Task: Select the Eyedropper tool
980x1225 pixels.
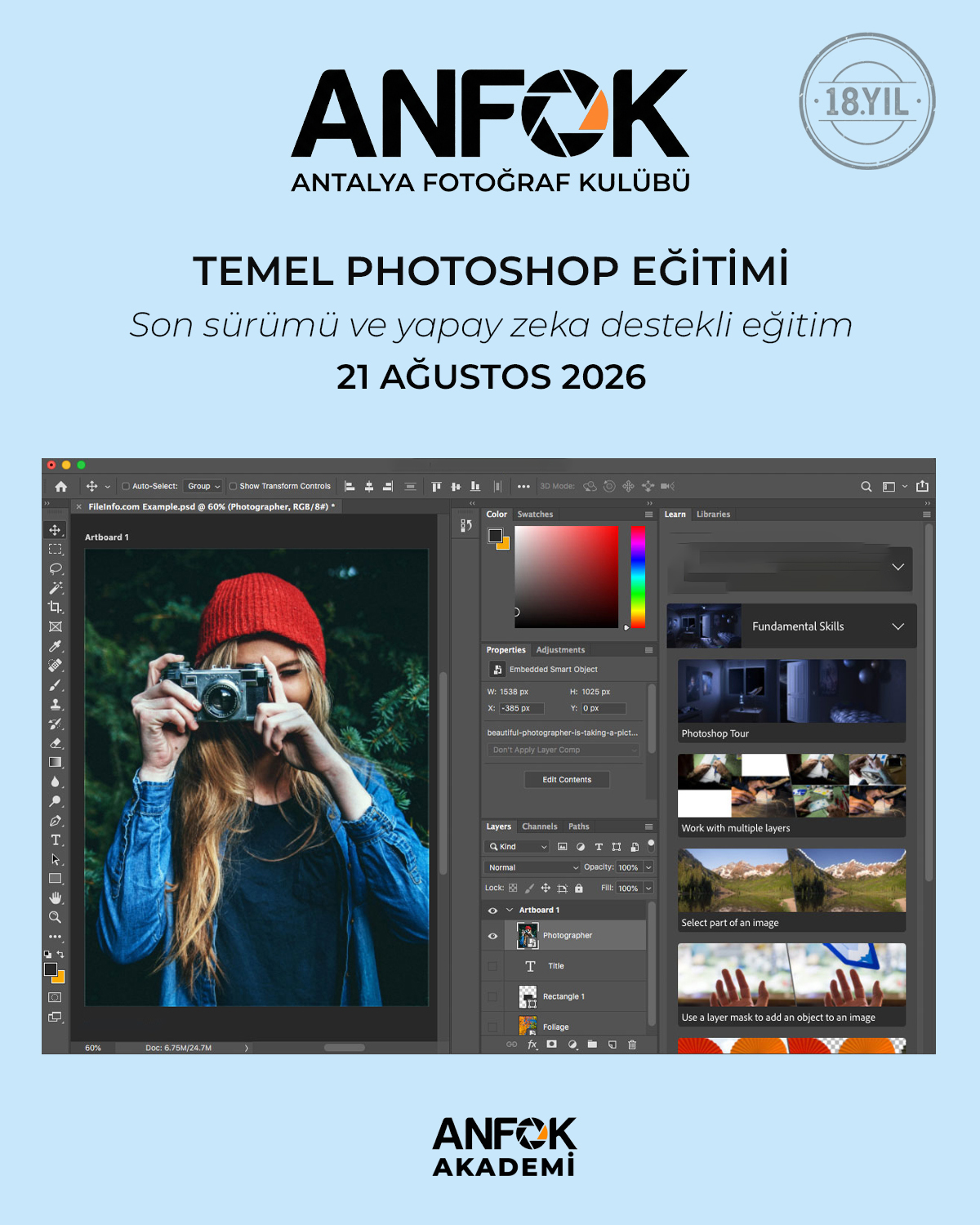Action: [55, 646]
